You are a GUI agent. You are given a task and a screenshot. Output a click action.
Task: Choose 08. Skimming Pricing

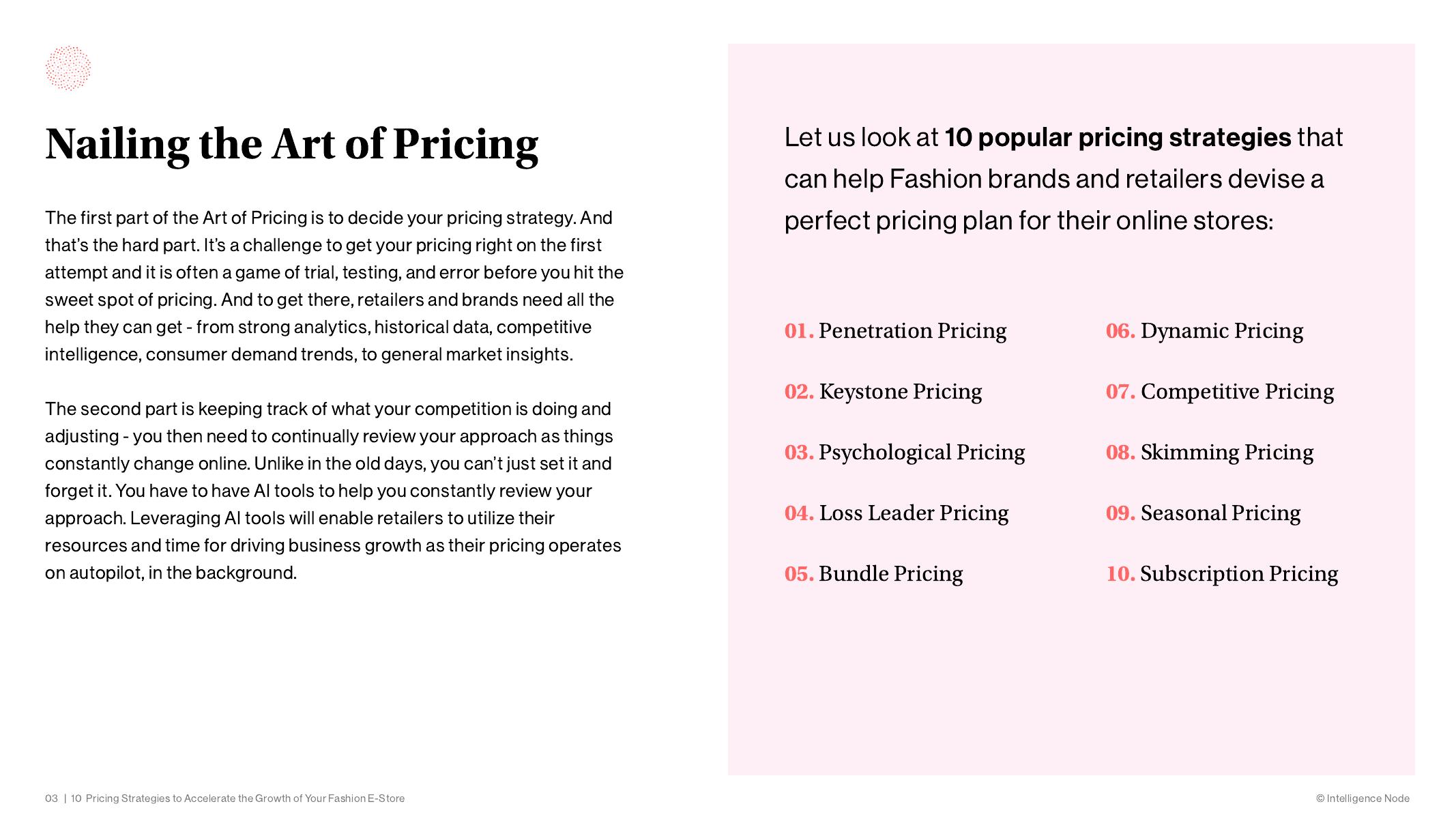pyautogui.click(x=1209, y=452)
